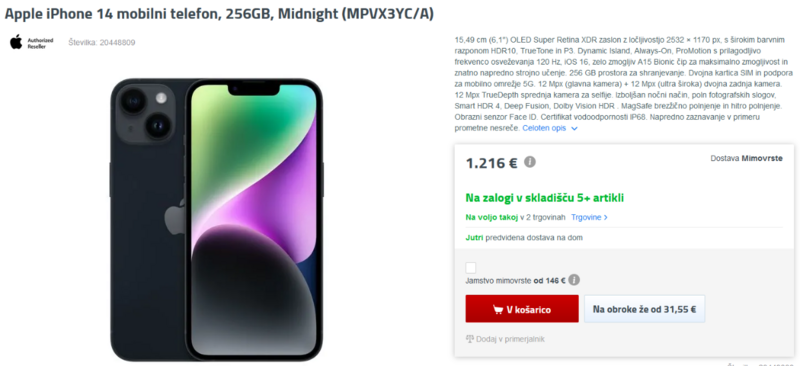Image resolution: width=800 pixels, height=366 pixels.
Task: Click the Dodaj v primerjalnik compare link text
Action: 510,339
